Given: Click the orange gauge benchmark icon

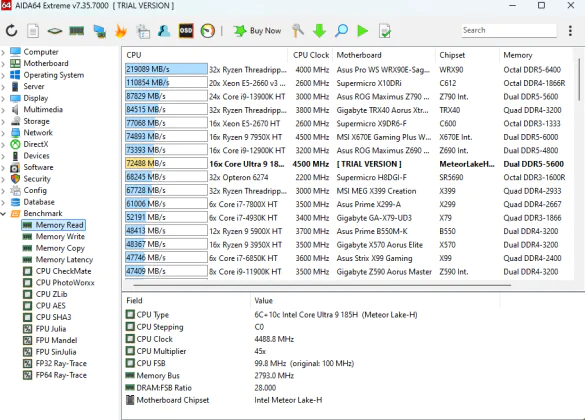Looking at the screenshot, I should pos(208,31).
